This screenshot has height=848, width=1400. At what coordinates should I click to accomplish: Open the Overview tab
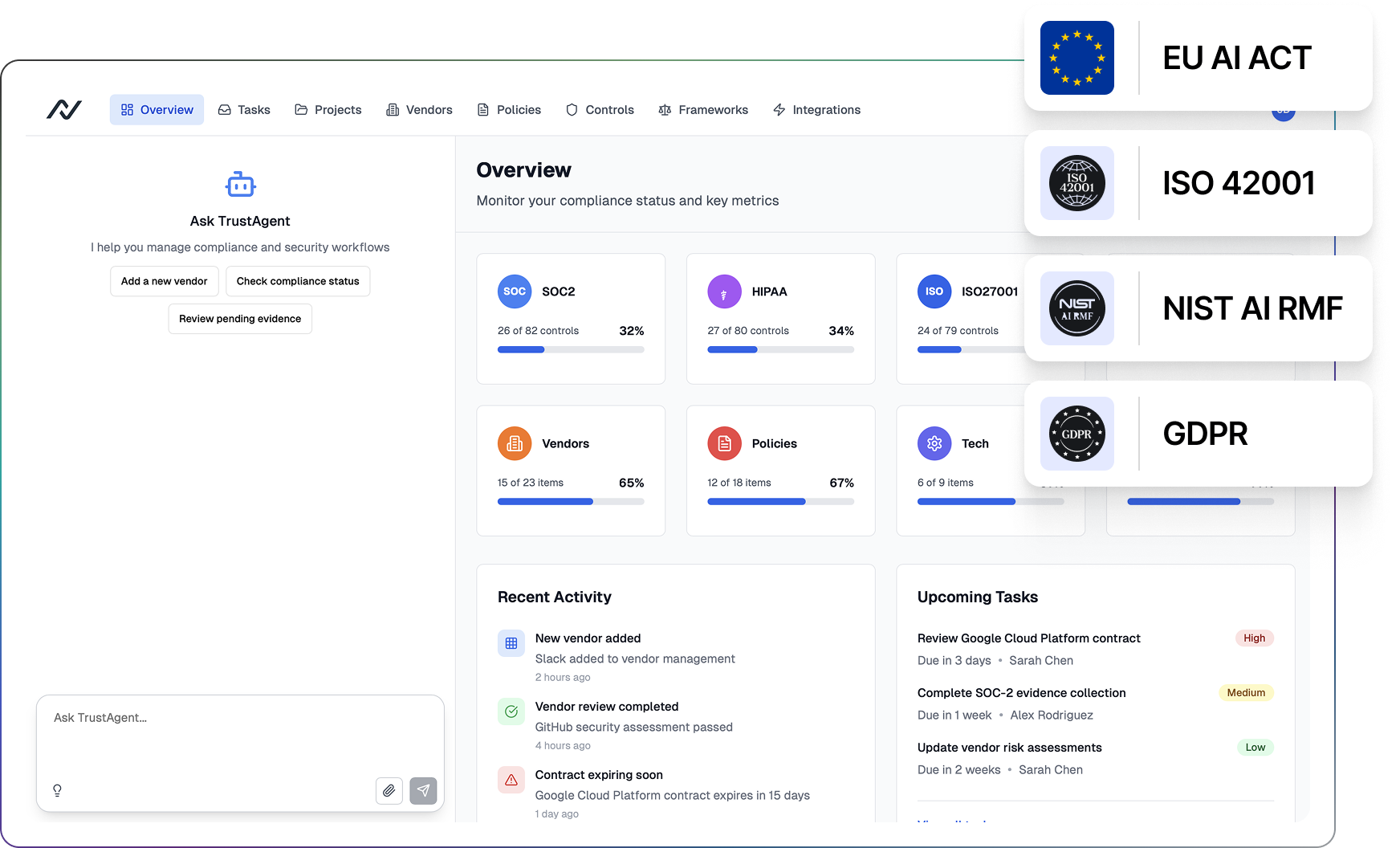click(157, 110)
